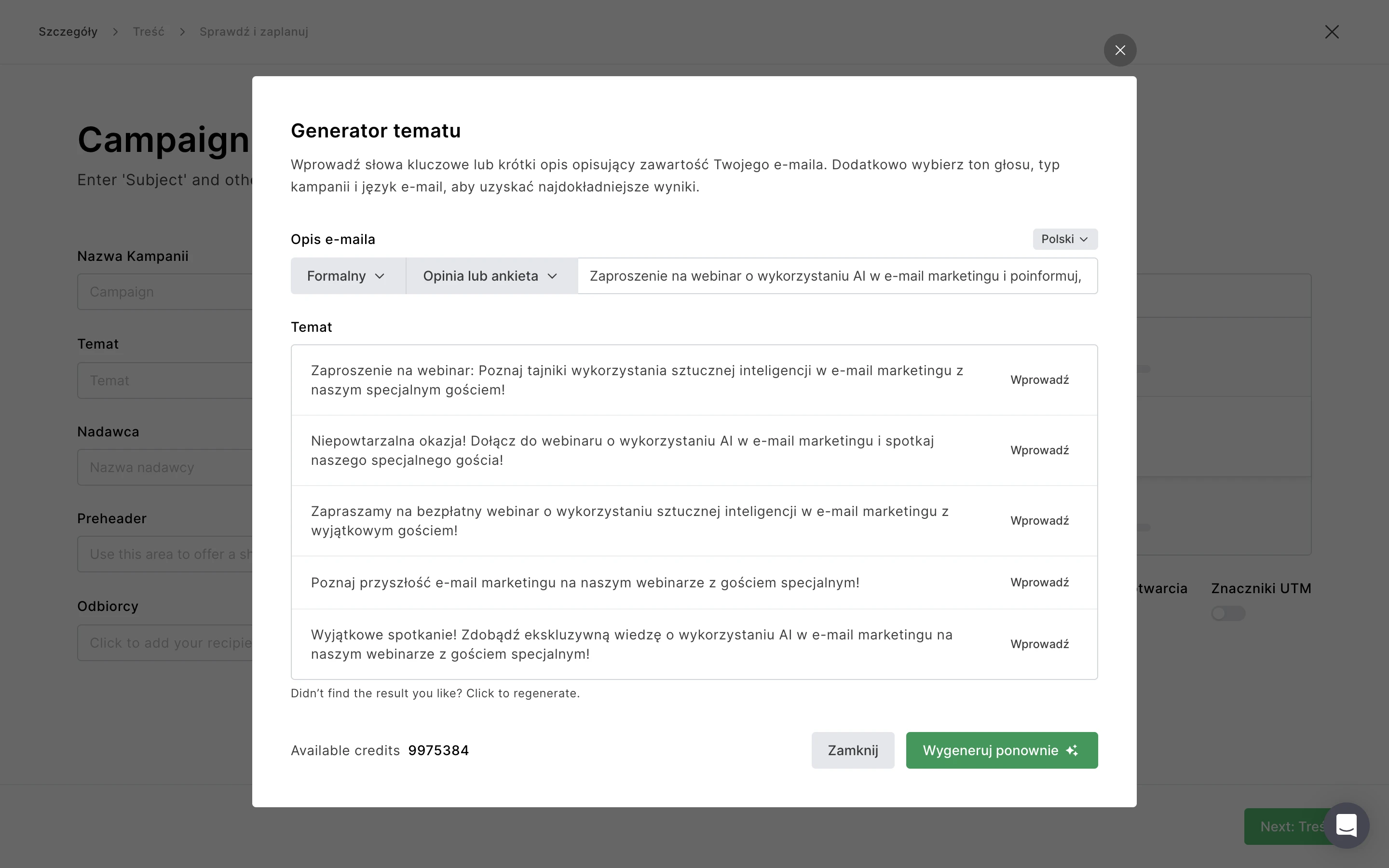Viewport: 1389px width, 868px height.
Task: Open the Formalny tone dropdown
Action: [x=347, y=276]
